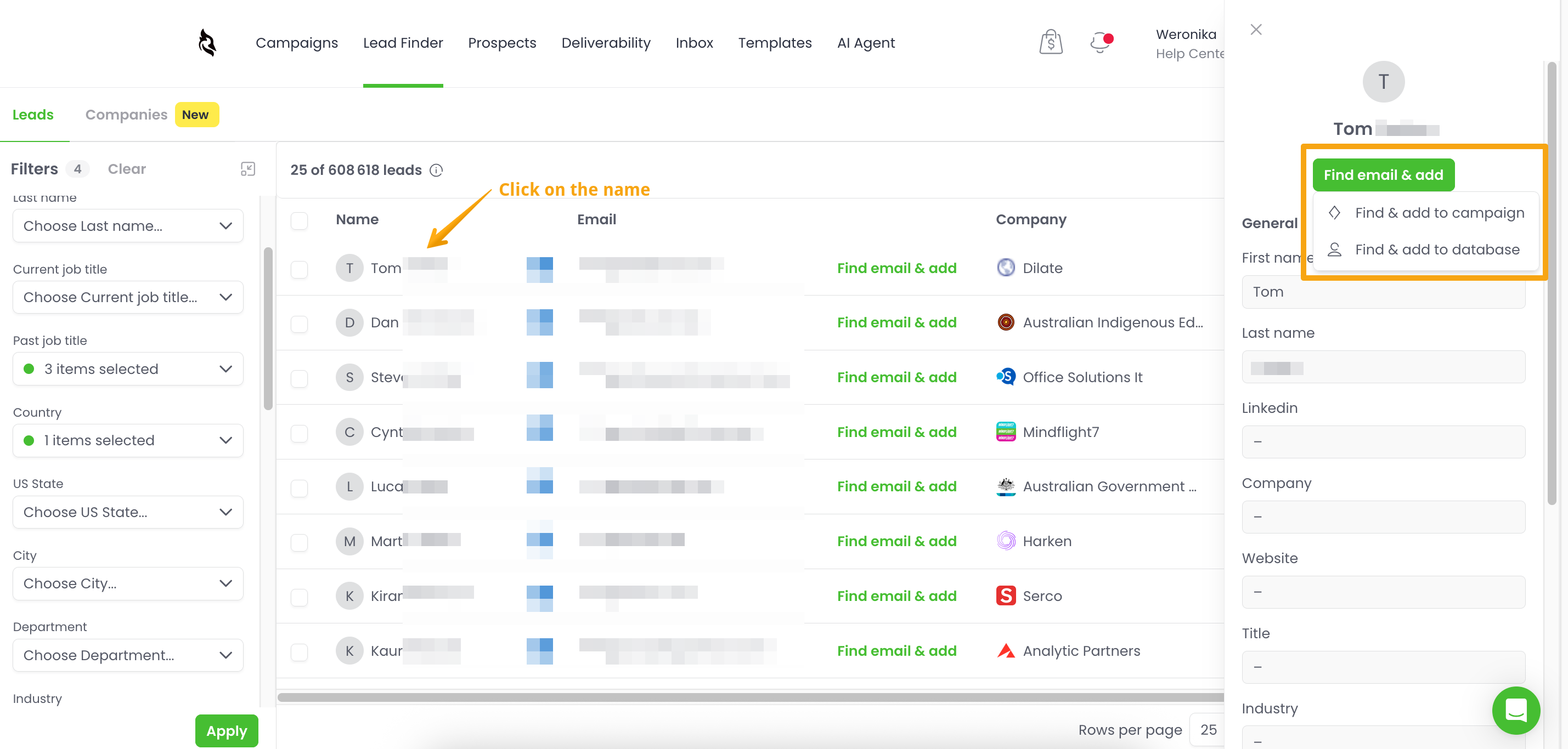The image size is (1568, 749).
Task: Expand the Current job title dropdown
Action: pos(128,298)
